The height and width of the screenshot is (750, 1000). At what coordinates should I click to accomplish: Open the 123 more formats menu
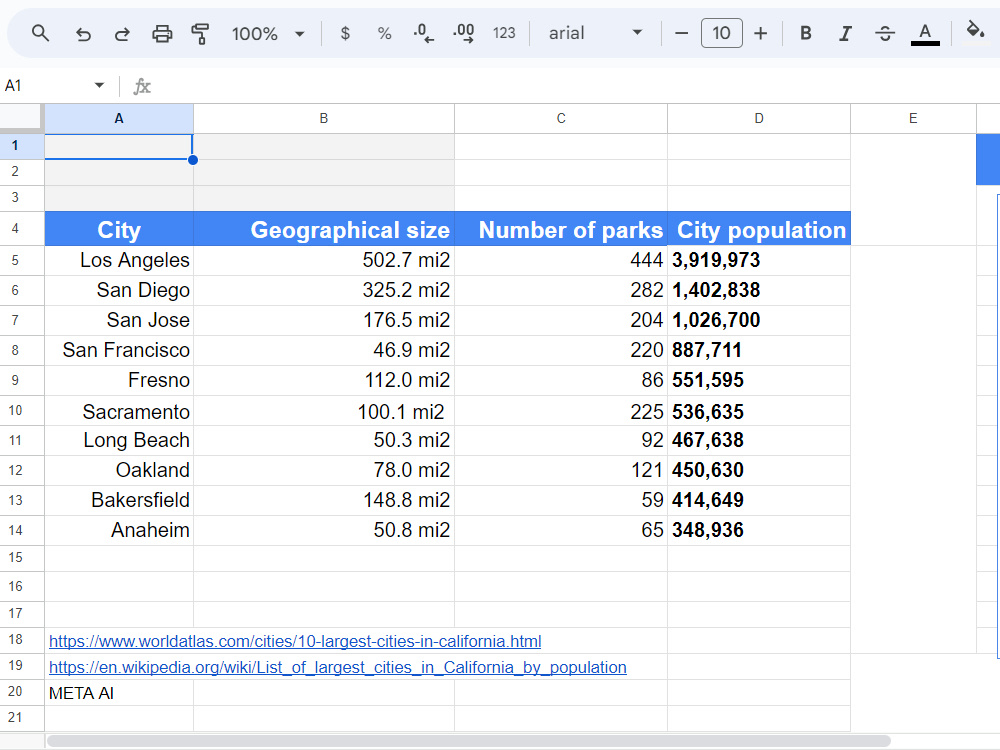tap(504, 33)
